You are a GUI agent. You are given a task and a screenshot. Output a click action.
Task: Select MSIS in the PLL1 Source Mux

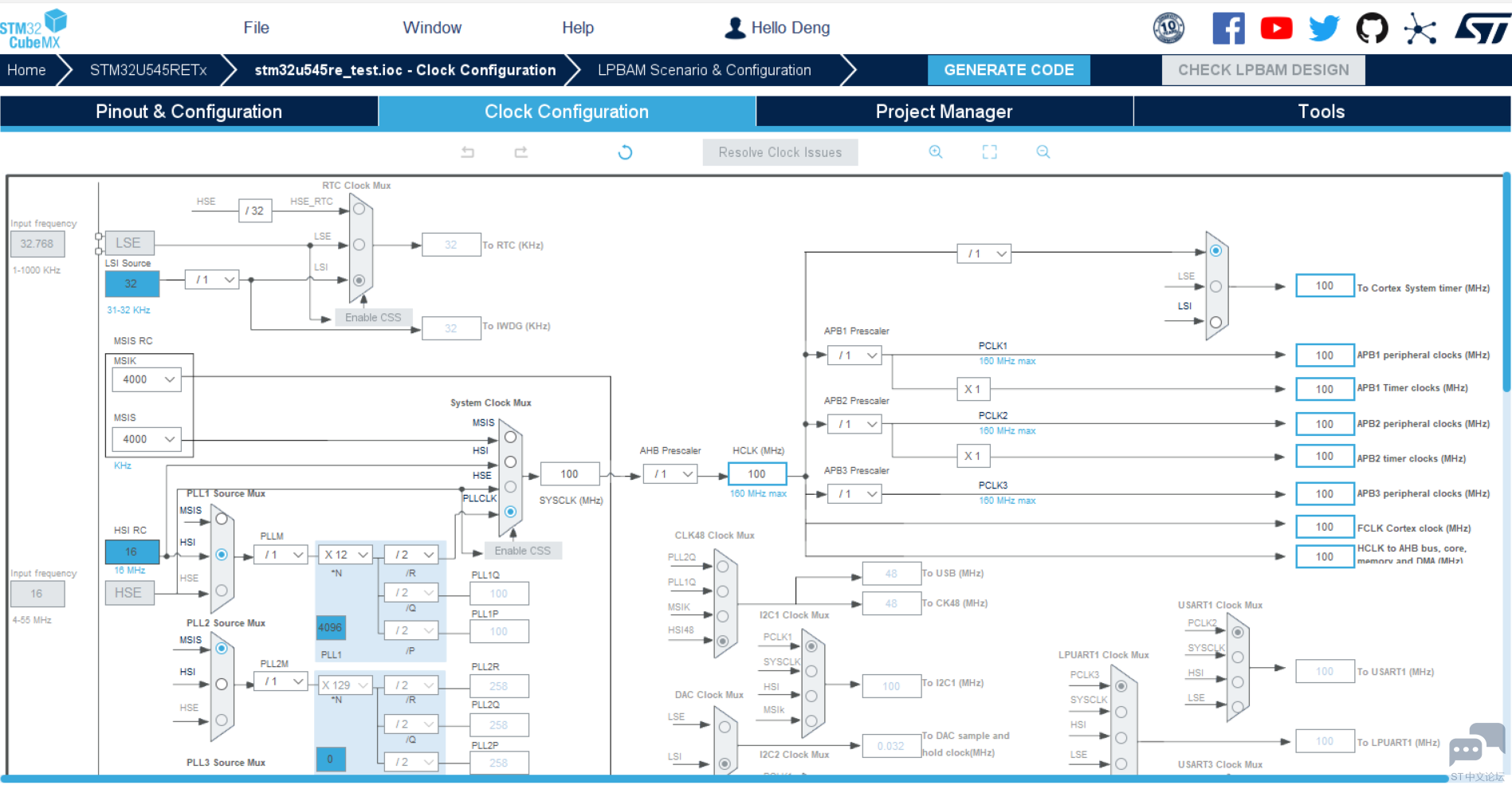point(222,519)
